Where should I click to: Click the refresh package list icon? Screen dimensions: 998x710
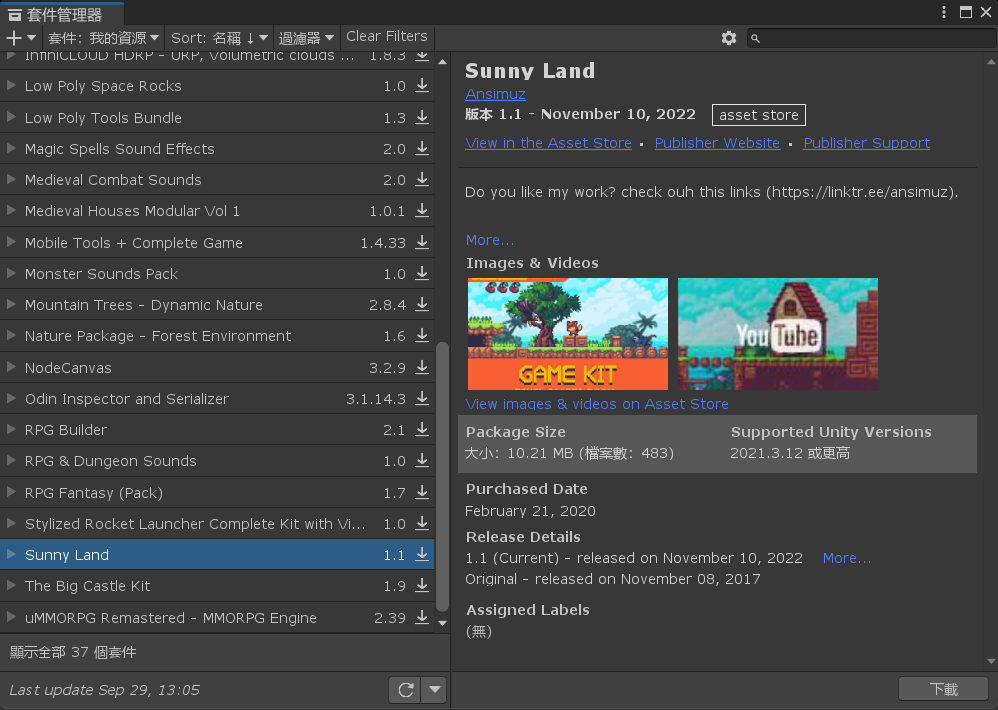[405, 690]
